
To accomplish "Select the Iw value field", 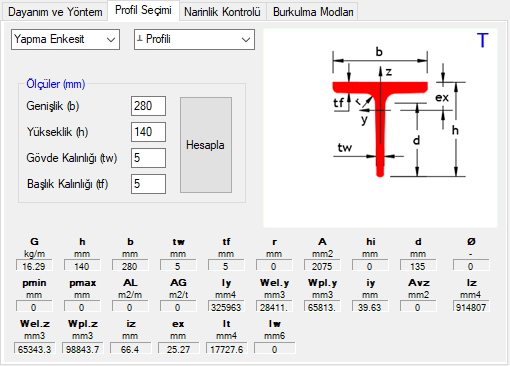I will [275, 349].
